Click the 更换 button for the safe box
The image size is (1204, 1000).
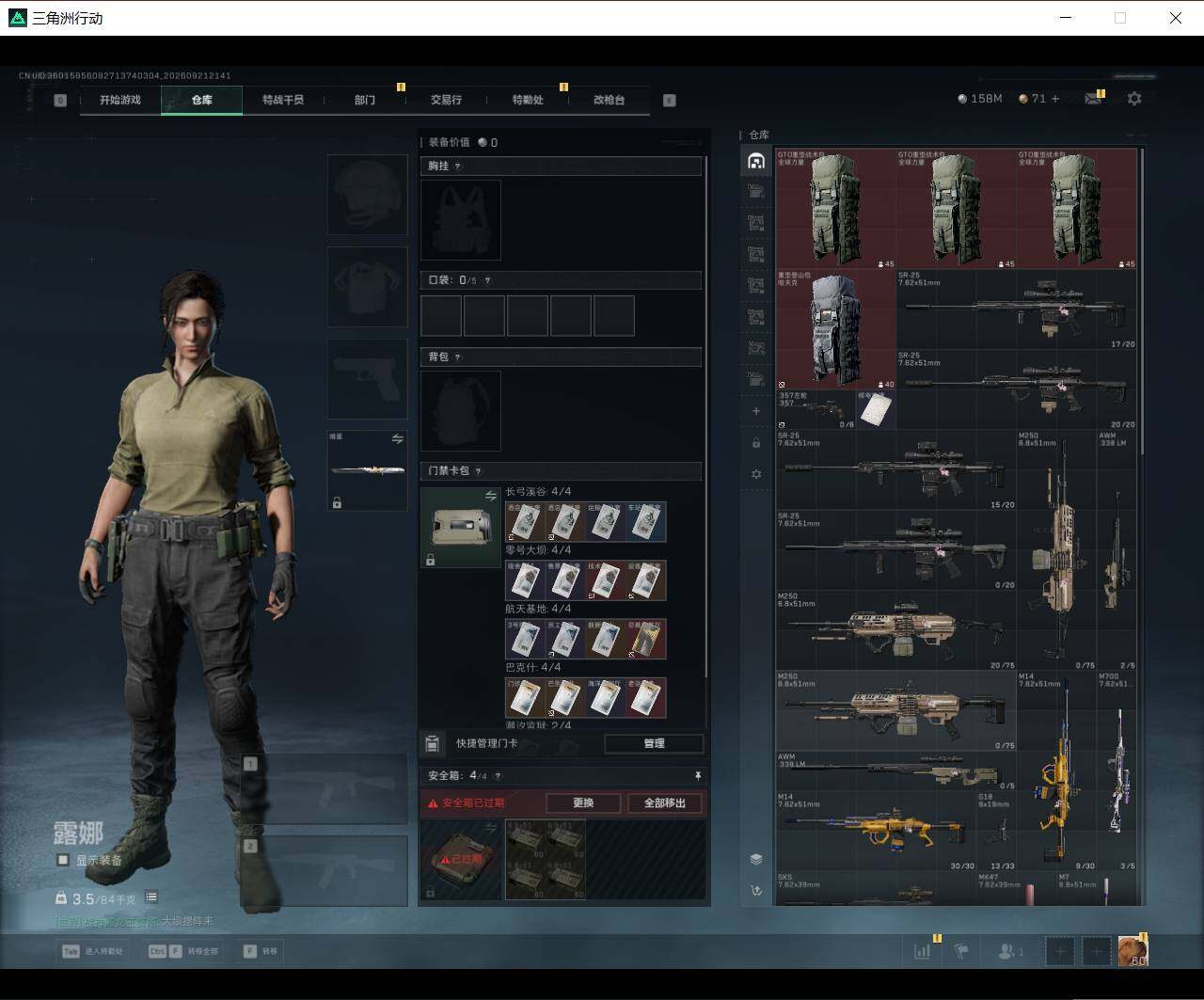click(583, 803)
